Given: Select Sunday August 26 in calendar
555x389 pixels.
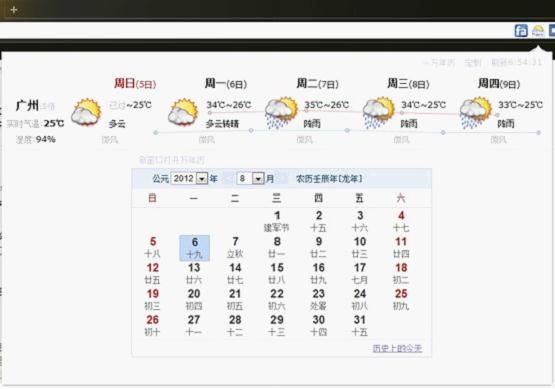Looking at the screenshot, I should click(x=153, y=326).
